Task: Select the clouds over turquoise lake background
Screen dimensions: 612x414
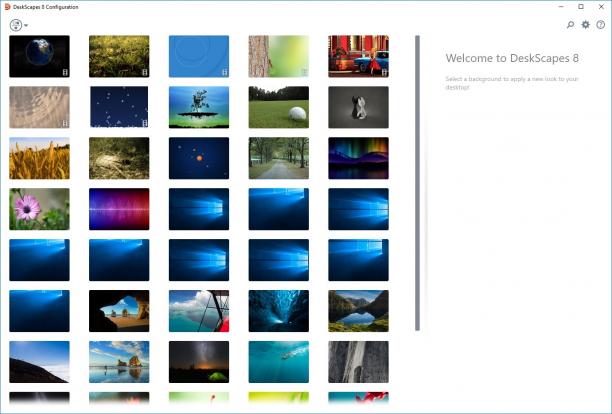Action: point(199,311)
